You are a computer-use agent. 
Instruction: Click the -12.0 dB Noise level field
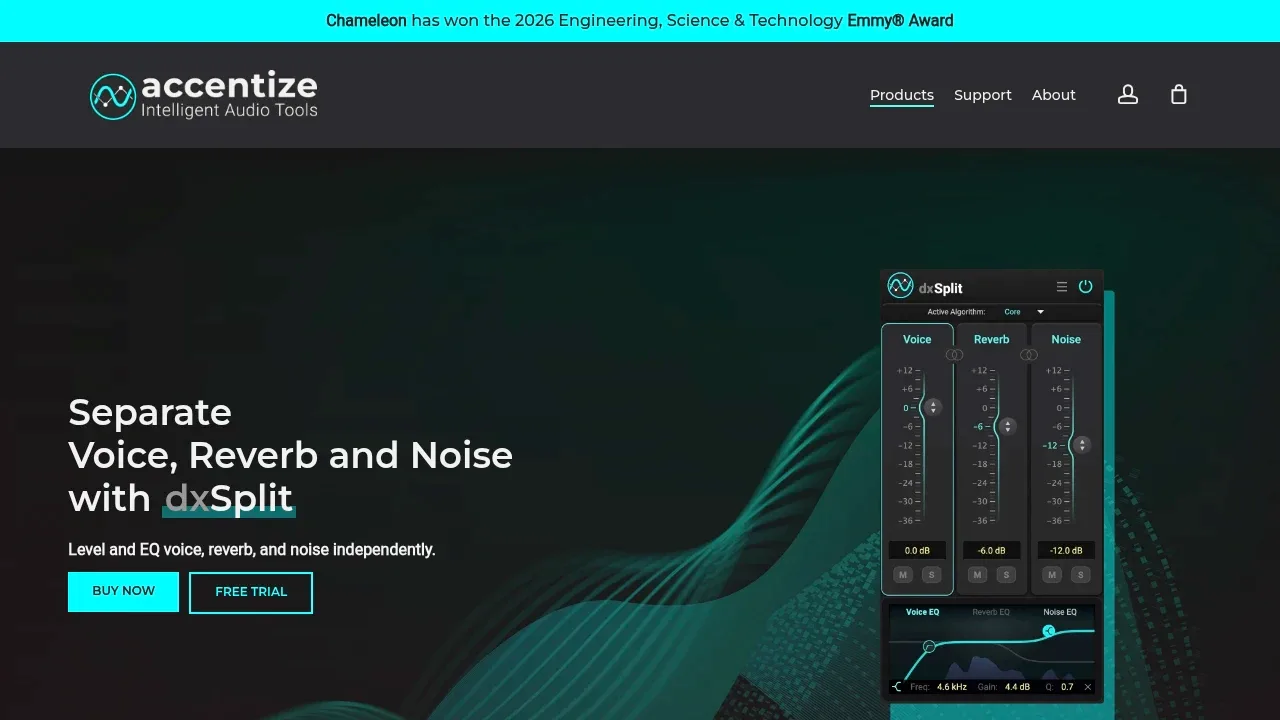pos(1066,551)
